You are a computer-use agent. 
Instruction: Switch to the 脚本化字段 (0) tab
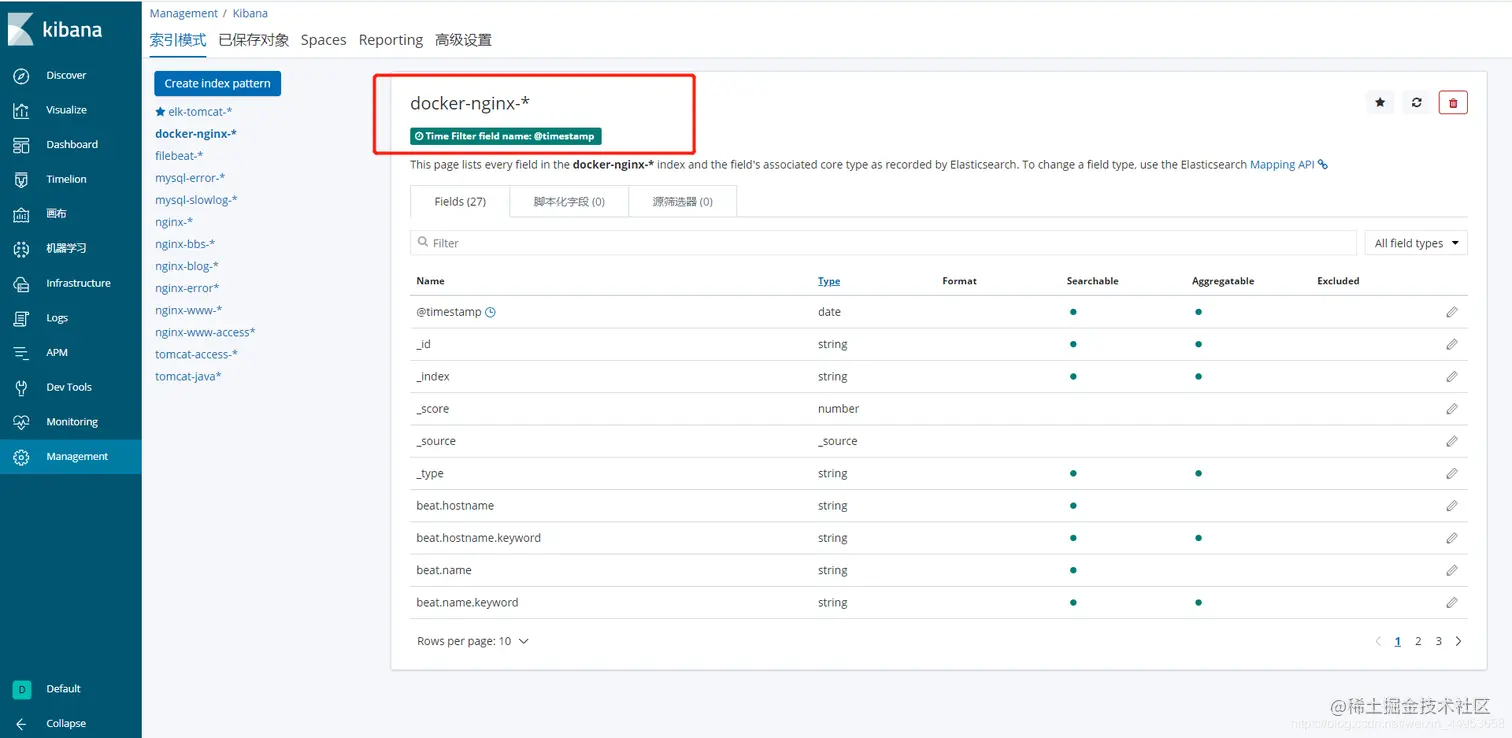pyautogui.click(x=569, y=201)
